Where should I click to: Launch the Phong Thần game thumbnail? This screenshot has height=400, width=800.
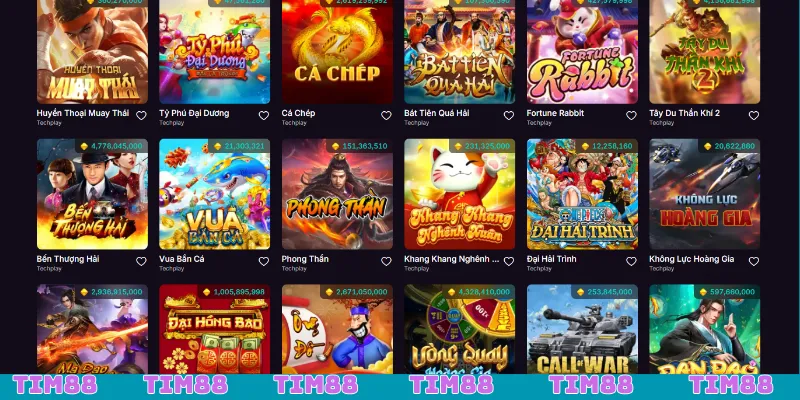coord(337,194)
